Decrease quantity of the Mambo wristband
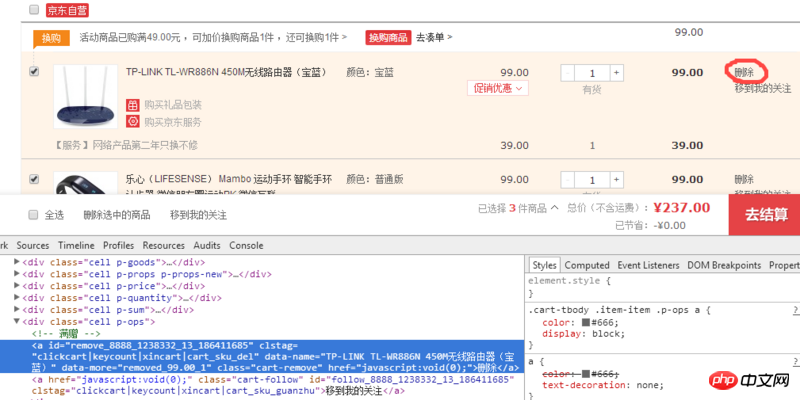The image size is (800, 400). tap(568, 180)
